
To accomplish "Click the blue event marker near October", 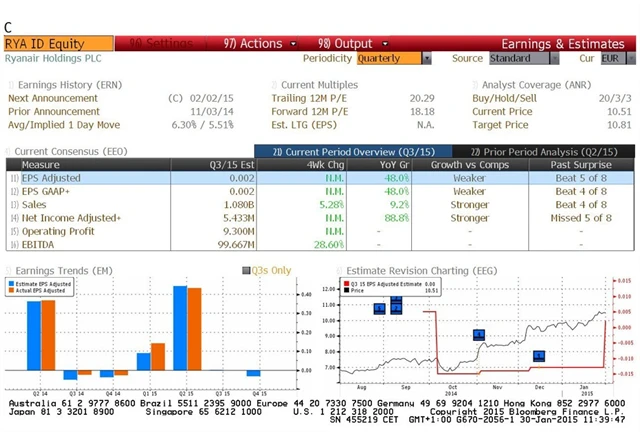I will tap(478, 335).
